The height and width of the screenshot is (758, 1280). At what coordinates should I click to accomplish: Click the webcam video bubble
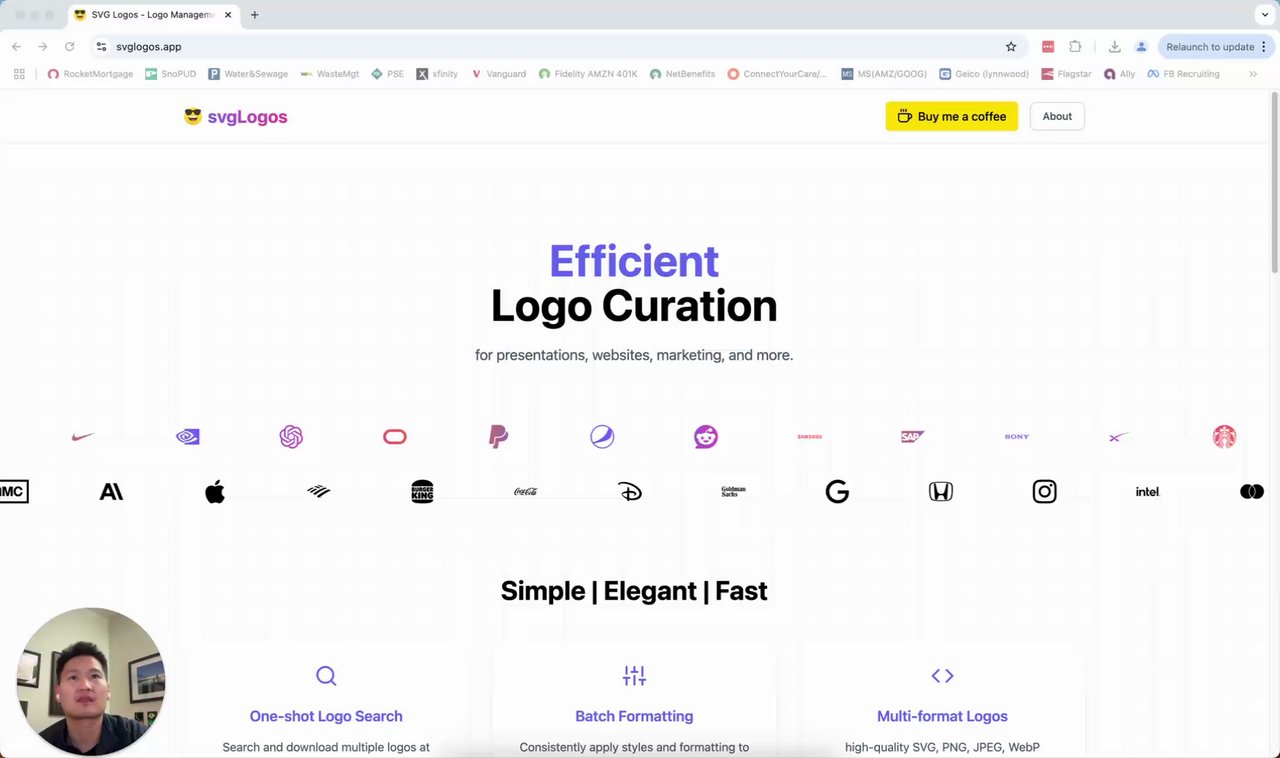[90, 682]
